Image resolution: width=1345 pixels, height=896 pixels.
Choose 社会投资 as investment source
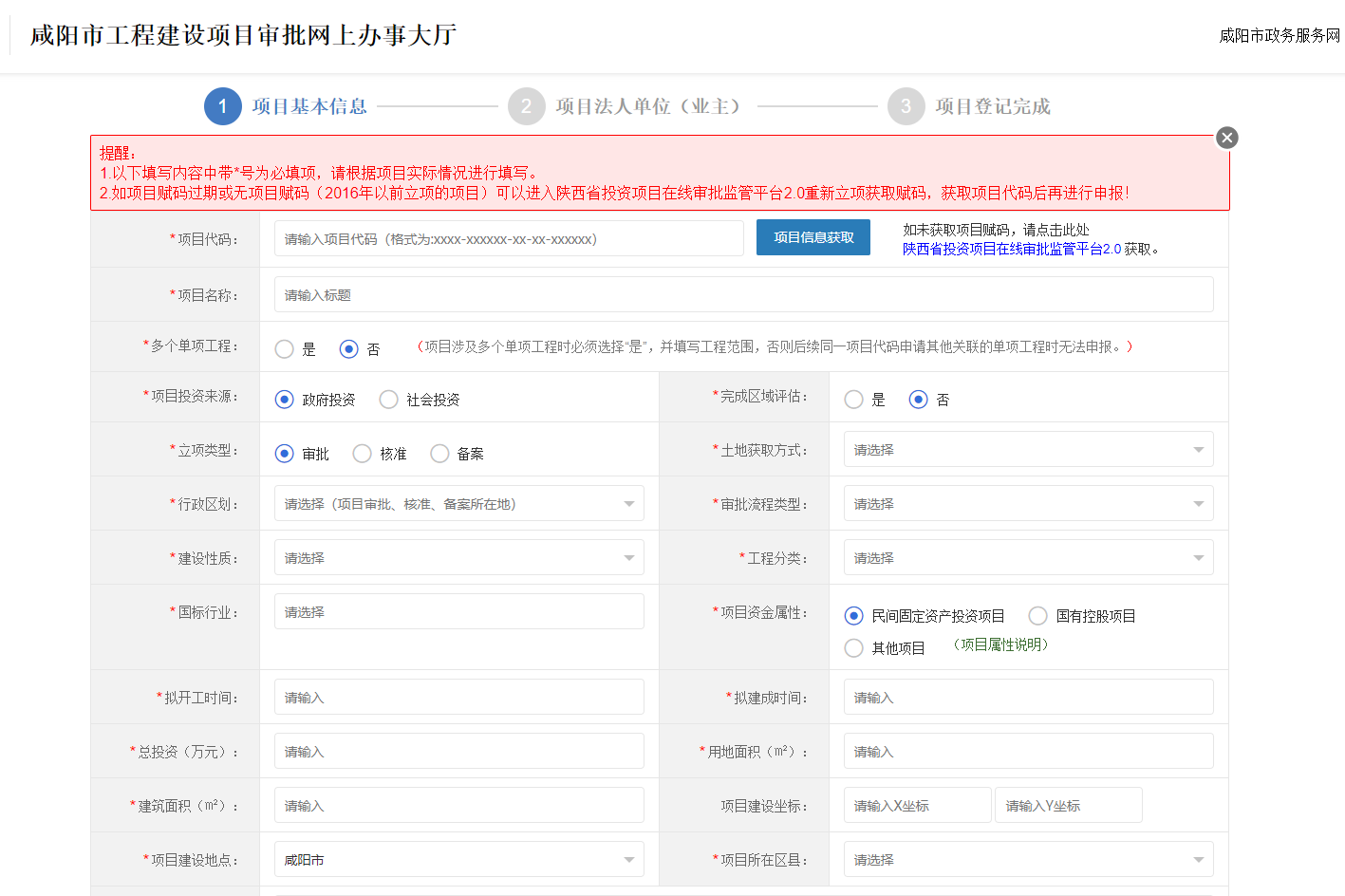coord(388,400)
